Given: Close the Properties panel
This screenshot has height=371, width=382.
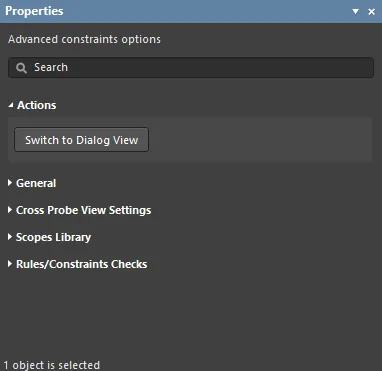Looking at the screenshot, I should (x=371, y=12).
